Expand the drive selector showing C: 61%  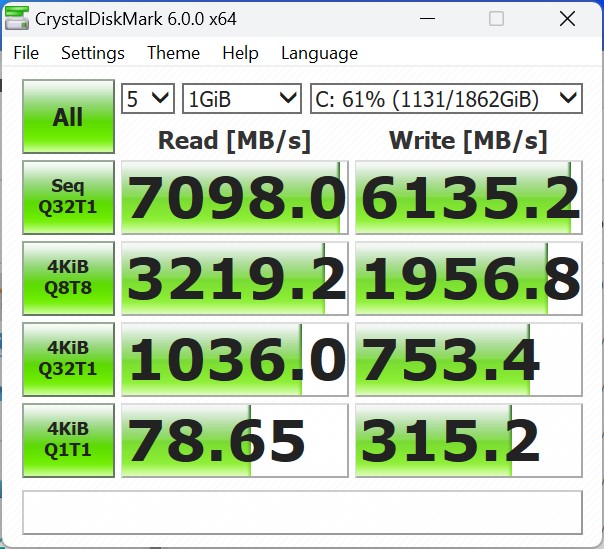[446, 99]
